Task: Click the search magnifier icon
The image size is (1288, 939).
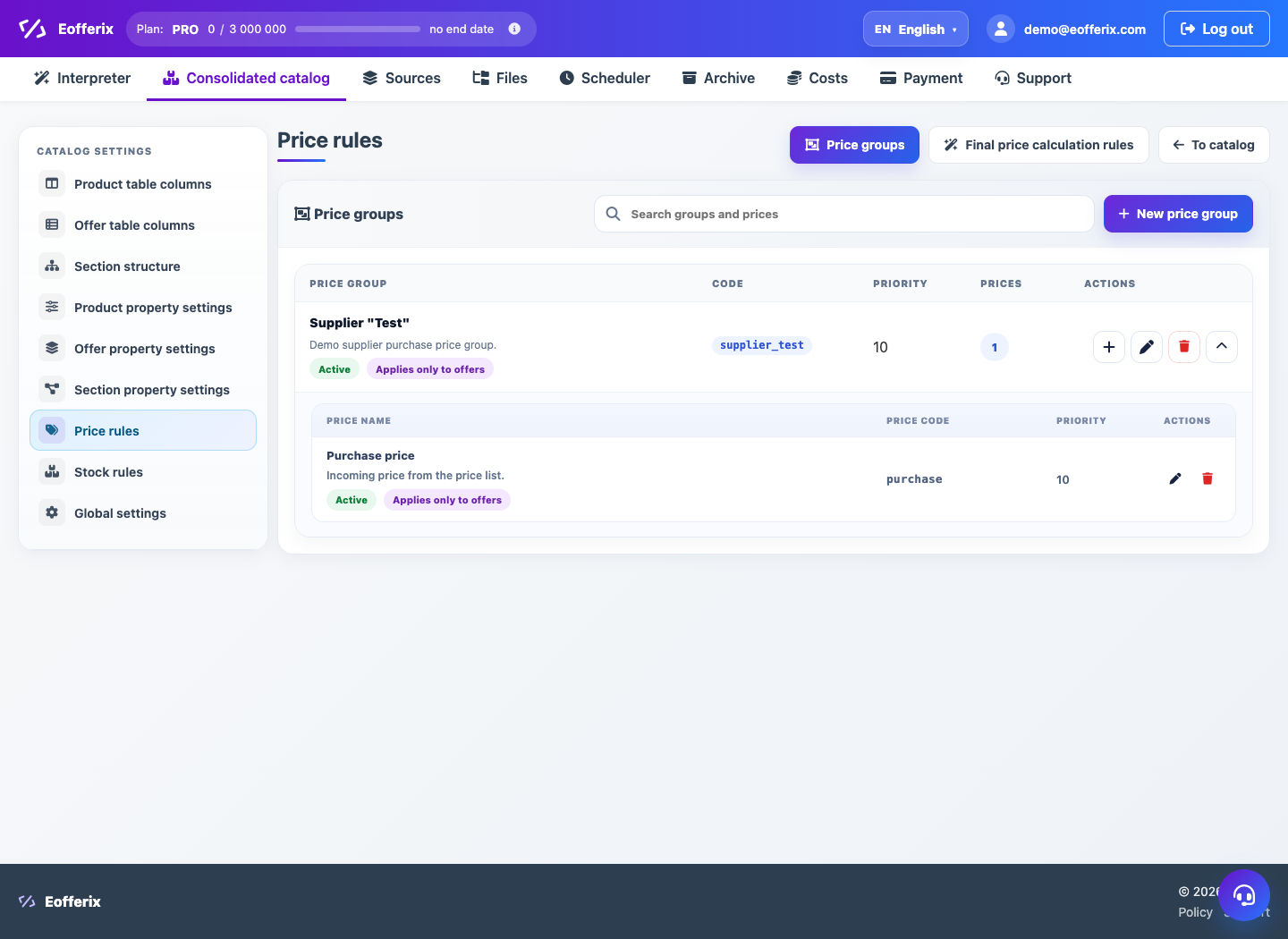Action: (x=613, y=214)
